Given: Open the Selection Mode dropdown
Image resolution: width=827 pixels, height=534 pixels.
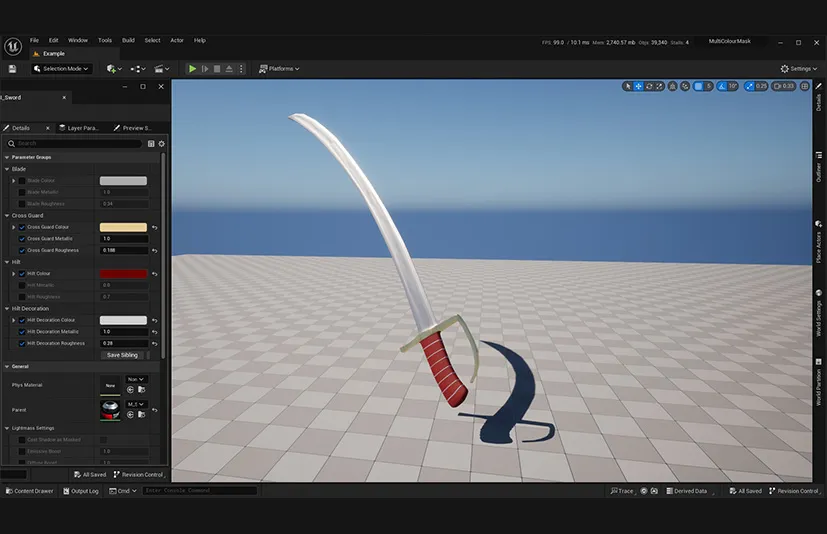Looking at the screenshot, I should [x=61, y=69].
